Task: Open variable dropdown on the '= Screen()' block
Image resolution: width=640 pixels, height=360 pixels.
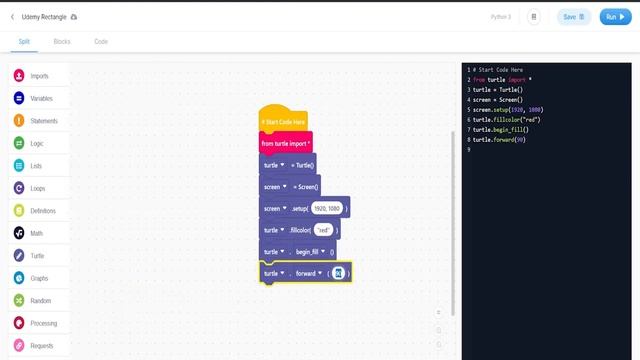Action: point(275,187)
